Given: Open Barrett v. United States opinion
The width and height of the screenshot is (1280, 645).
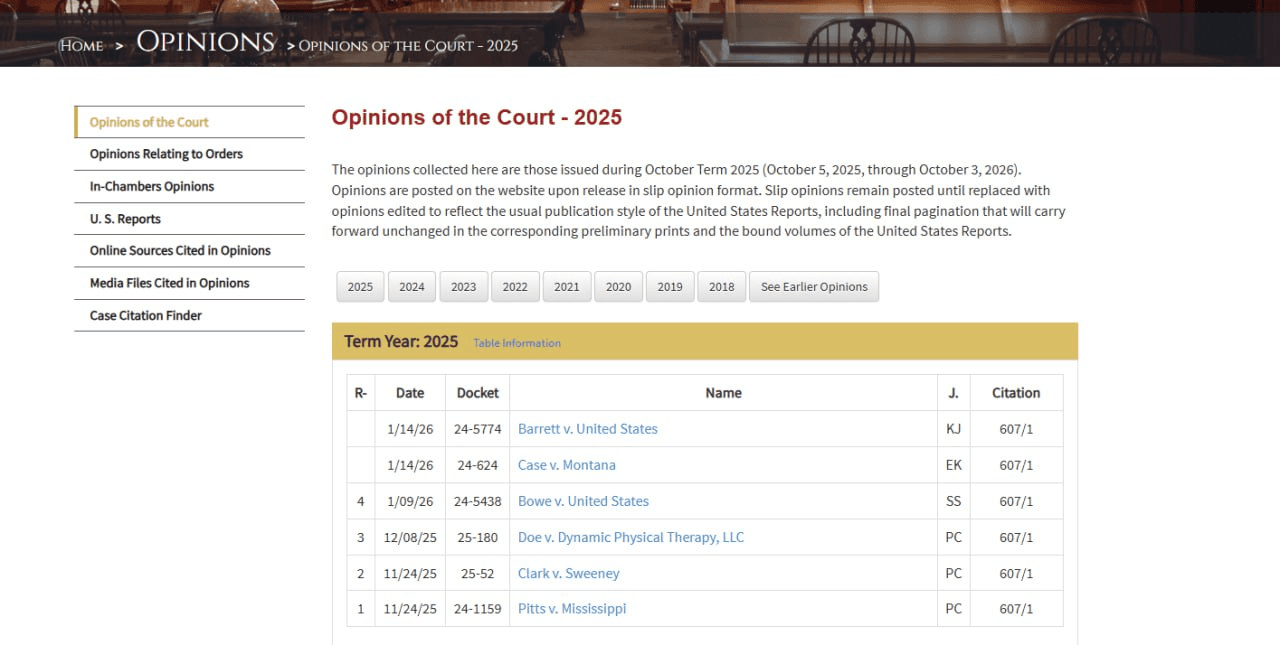Looking at the screenshot, I should [588, 429].
